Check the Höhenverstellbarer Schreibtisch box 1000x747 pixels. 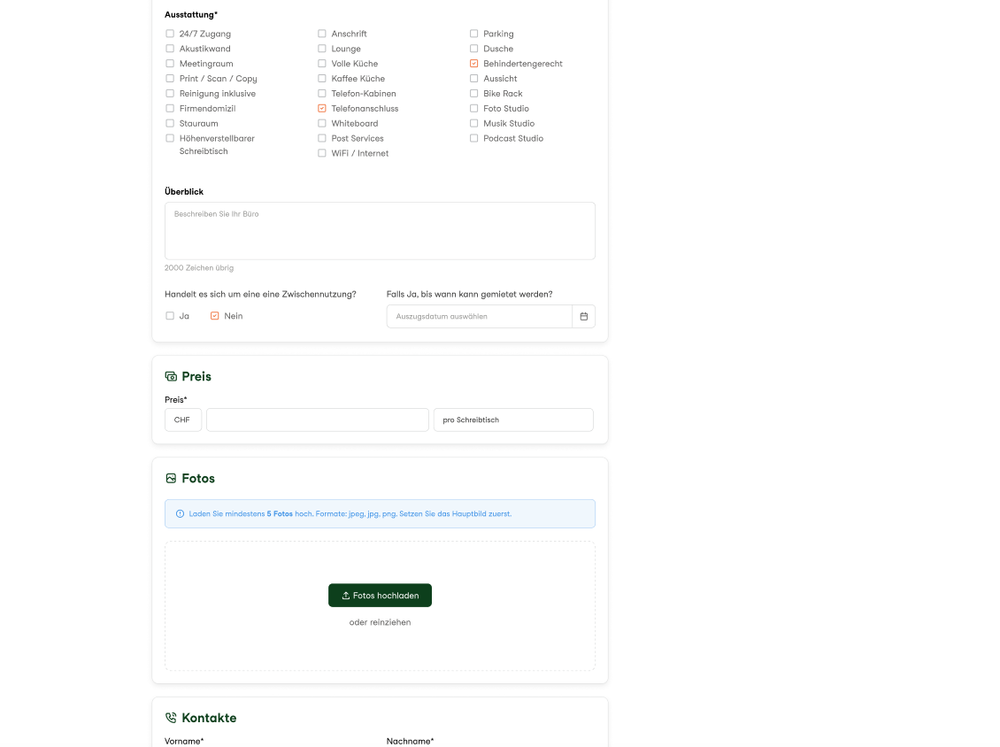(170, 139)
